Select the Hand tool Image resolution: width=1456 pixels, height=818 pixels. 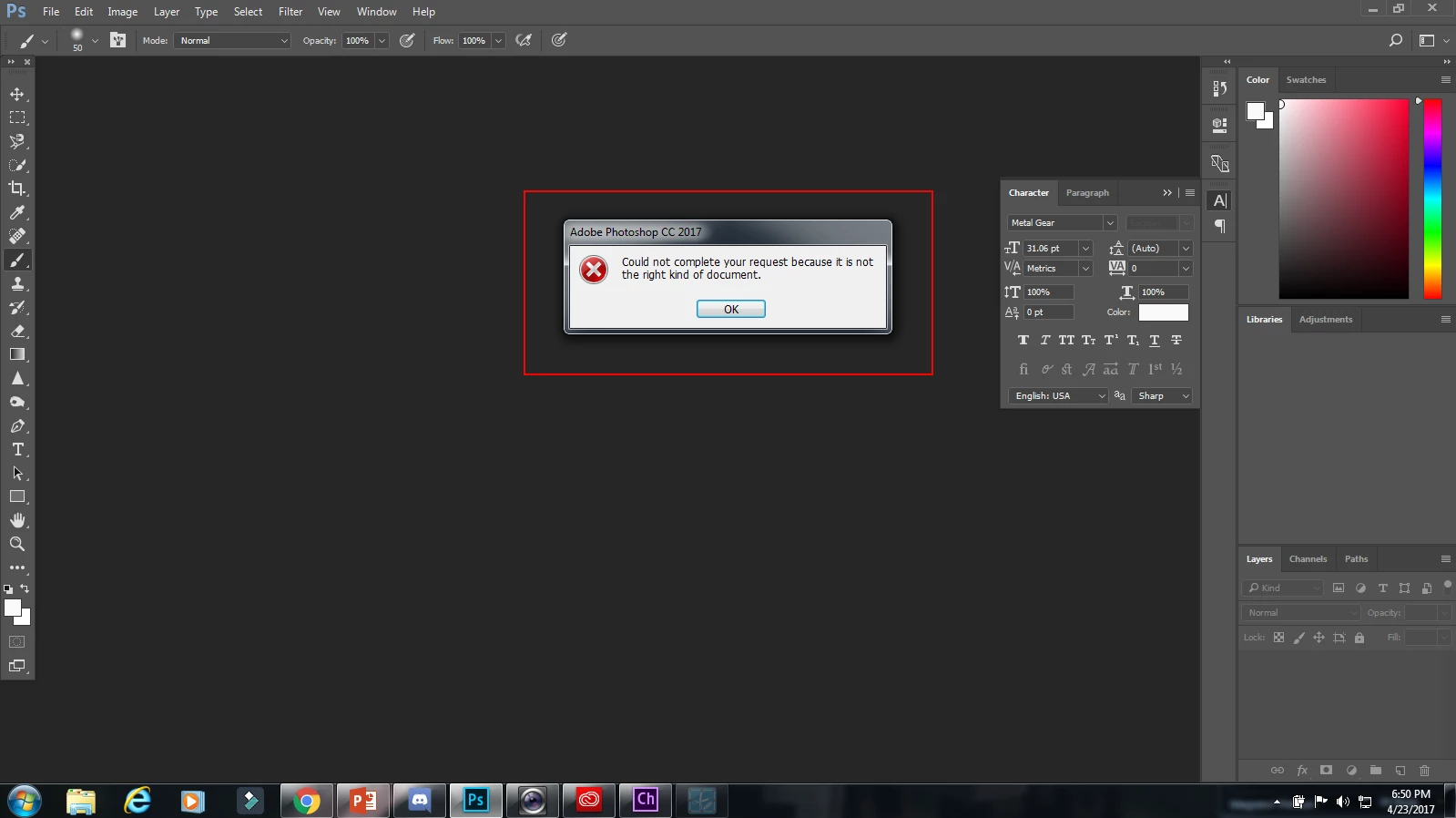(17, 520)
